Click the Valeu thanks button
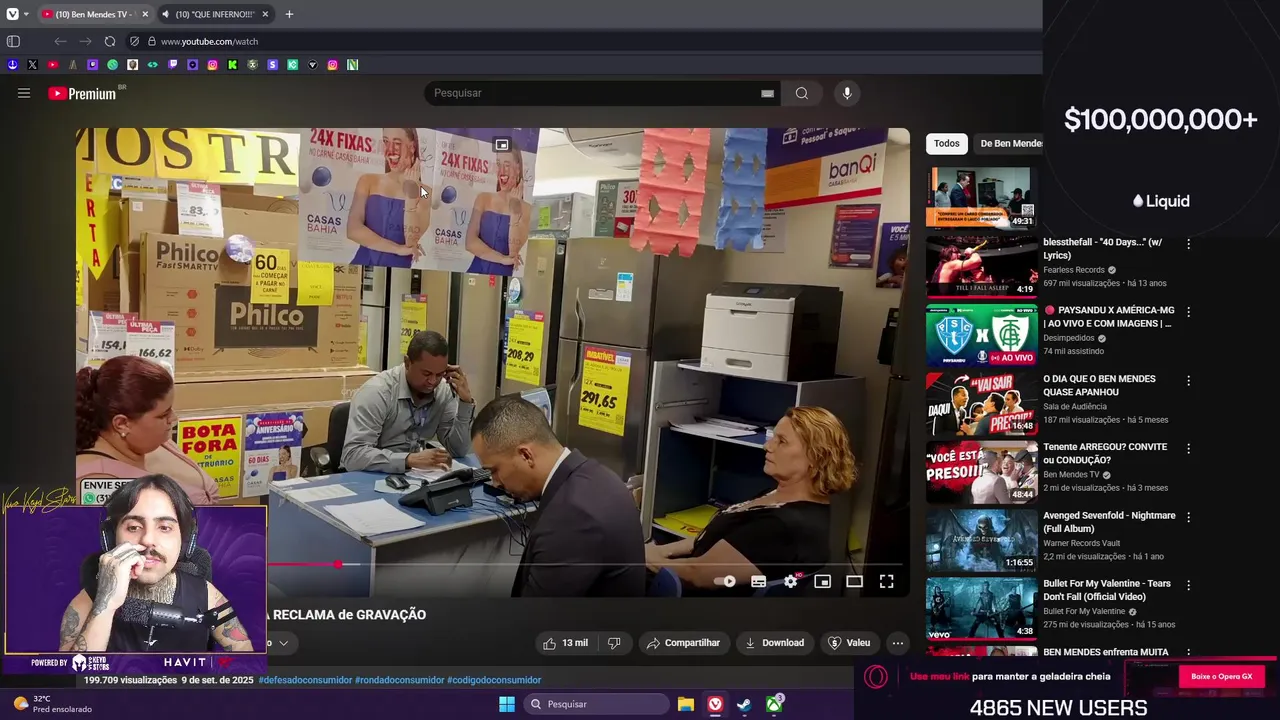This screenshot has width=1280, height=720. tap(849, 643)
